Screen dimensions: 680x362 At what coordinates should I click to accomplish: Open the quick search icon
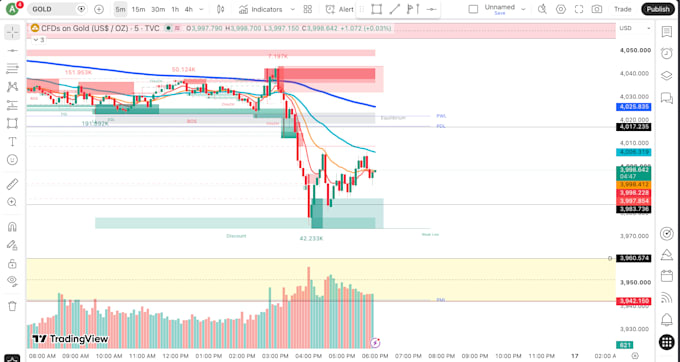pos(542,9)
